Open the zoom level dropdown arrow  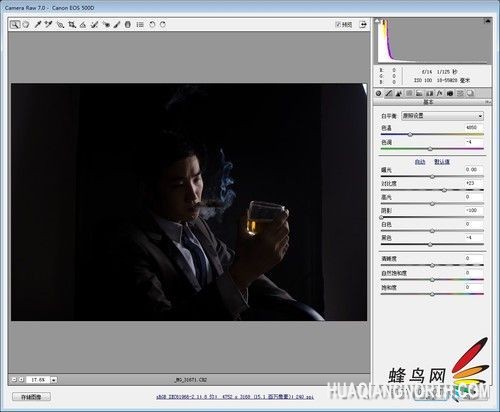click(54, 380)
